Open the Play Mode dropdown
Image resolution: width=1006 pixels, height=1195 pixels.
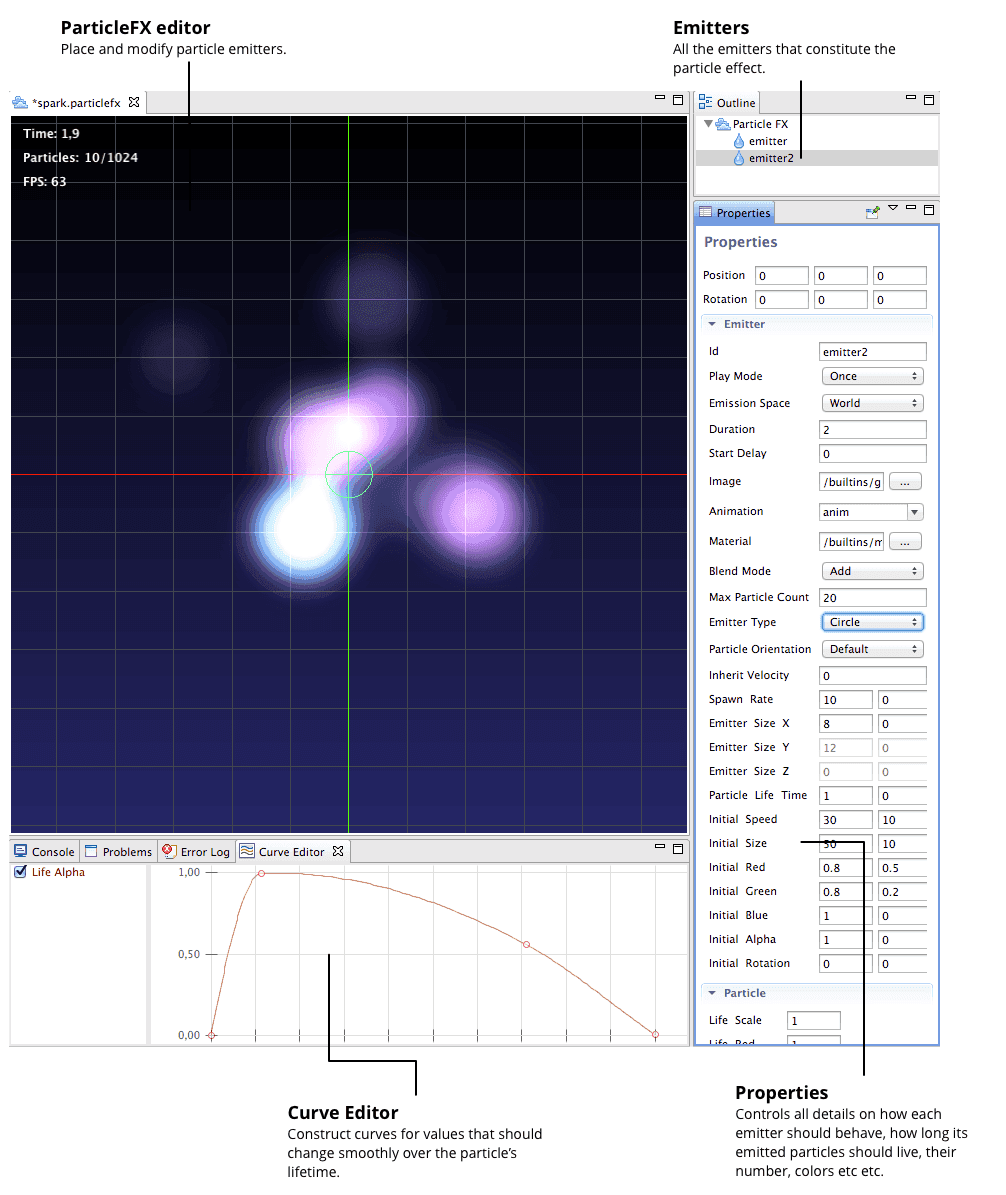pos(872,377)
